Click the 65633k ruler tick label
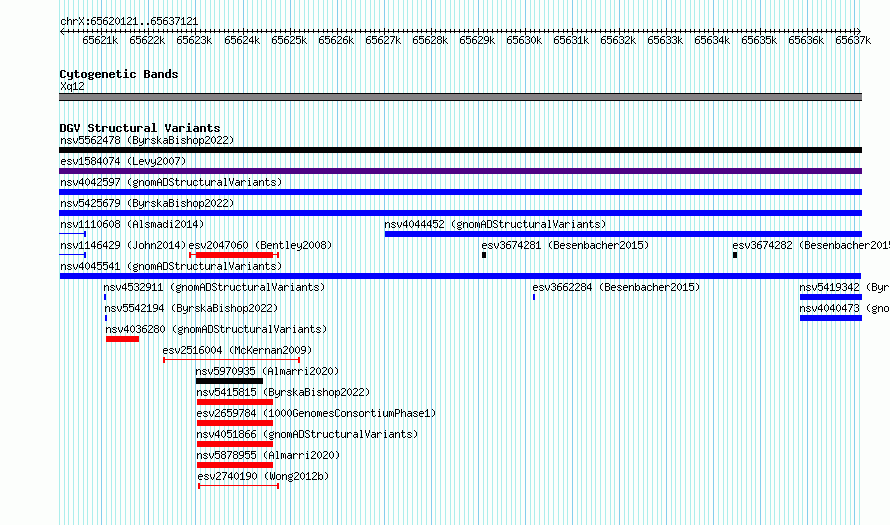890x525 pixels. tap(665, 40)
